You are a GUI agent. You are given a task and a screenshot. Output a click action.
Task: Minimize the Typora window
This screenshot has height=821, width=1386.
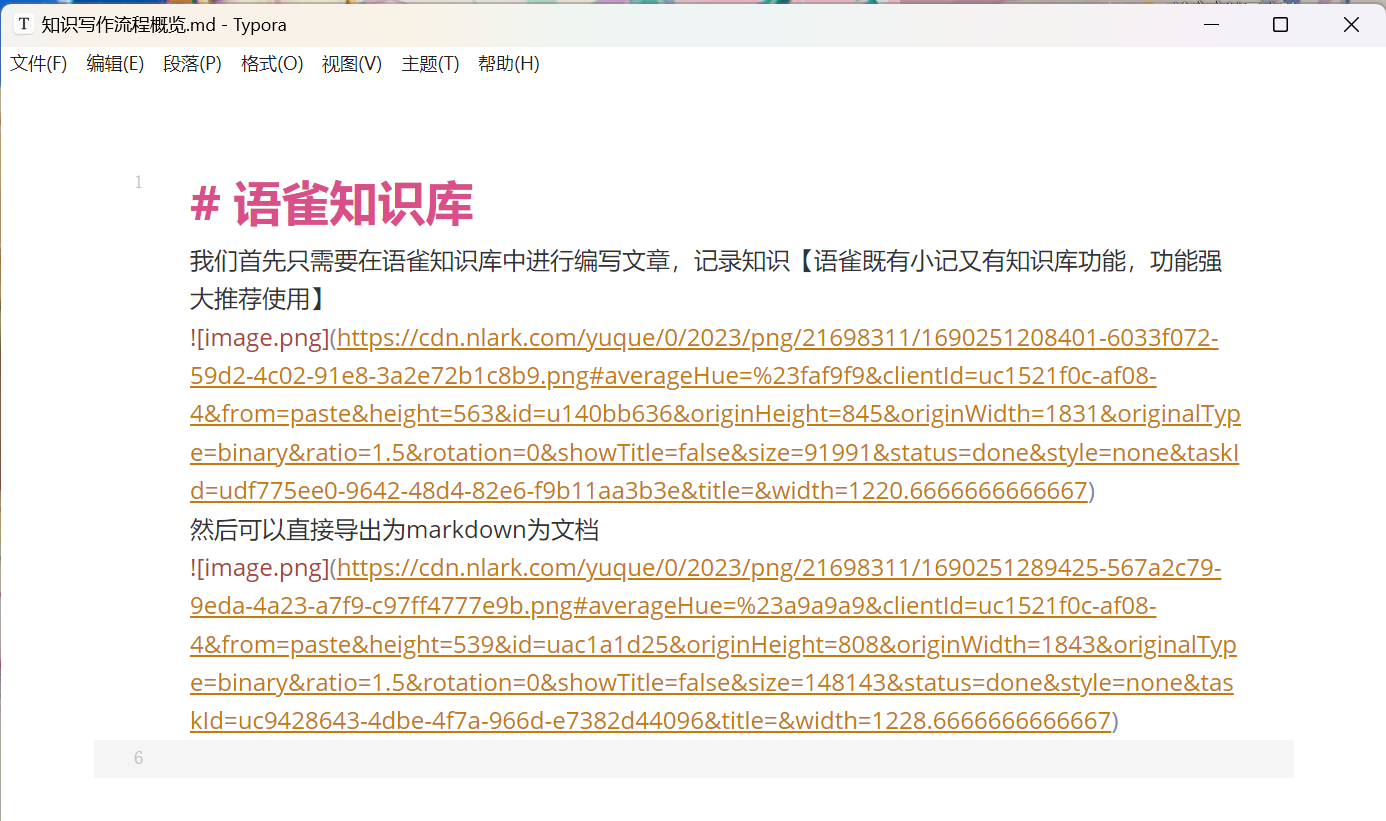[1209, 25]
